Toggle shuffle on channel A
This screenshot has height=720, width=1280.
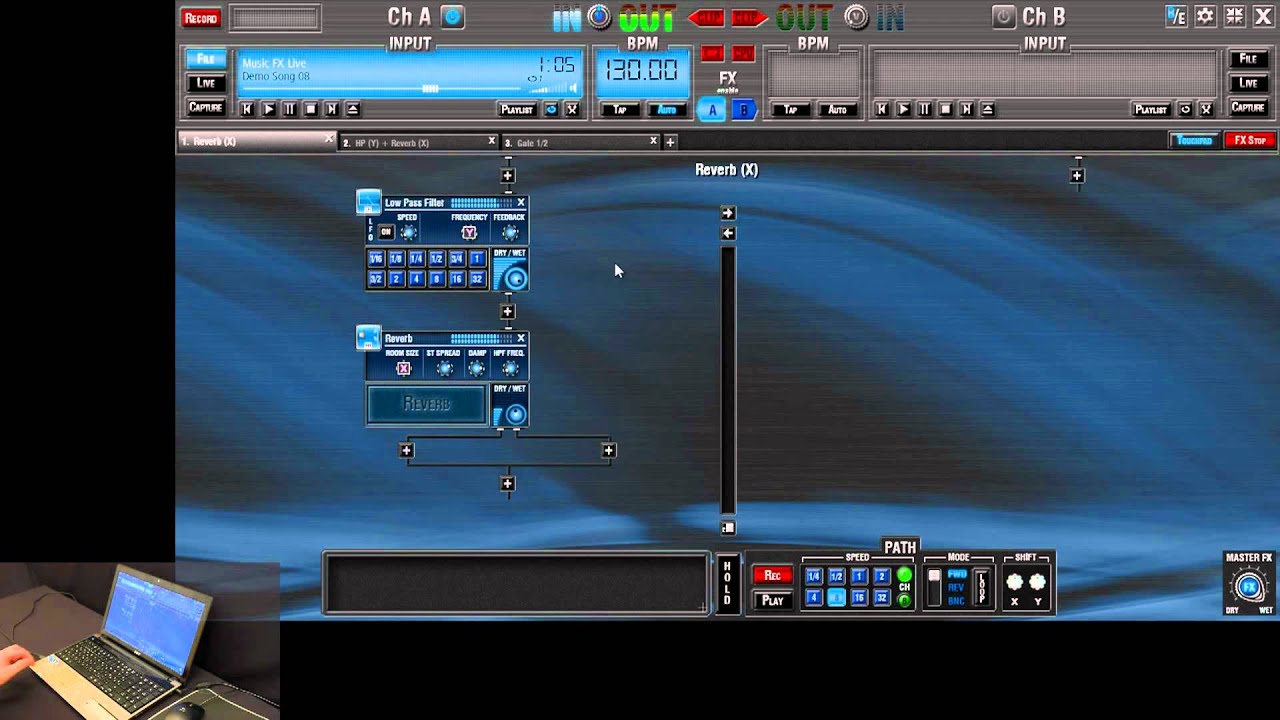point(572,109)
